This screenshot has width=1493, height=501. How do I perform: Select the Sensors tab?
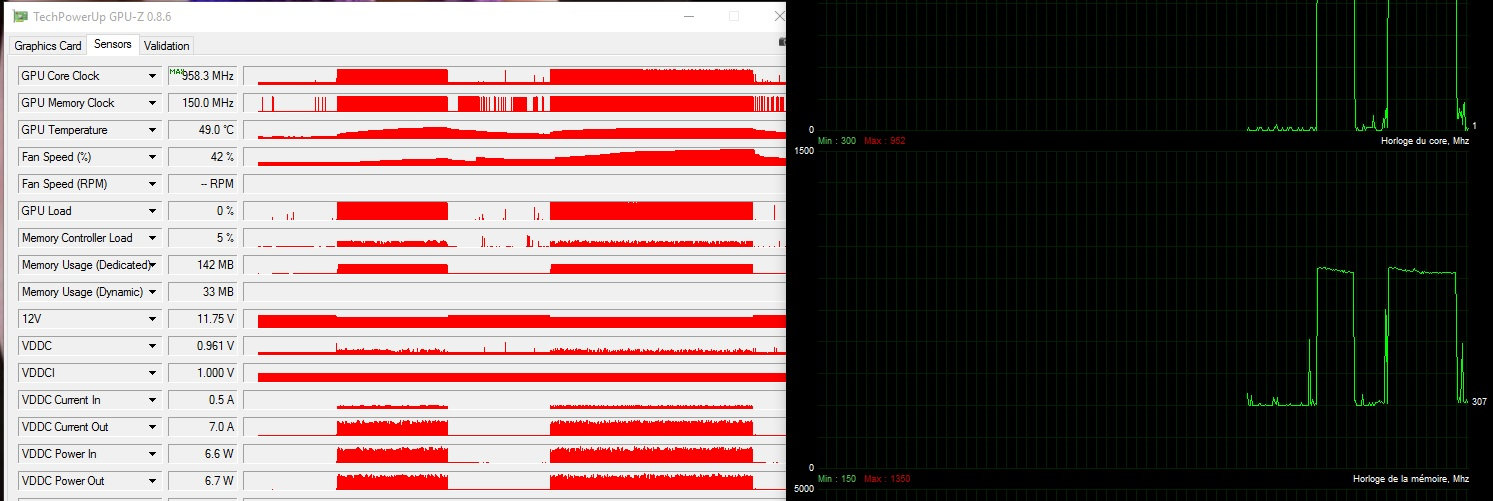coord(113,45)
